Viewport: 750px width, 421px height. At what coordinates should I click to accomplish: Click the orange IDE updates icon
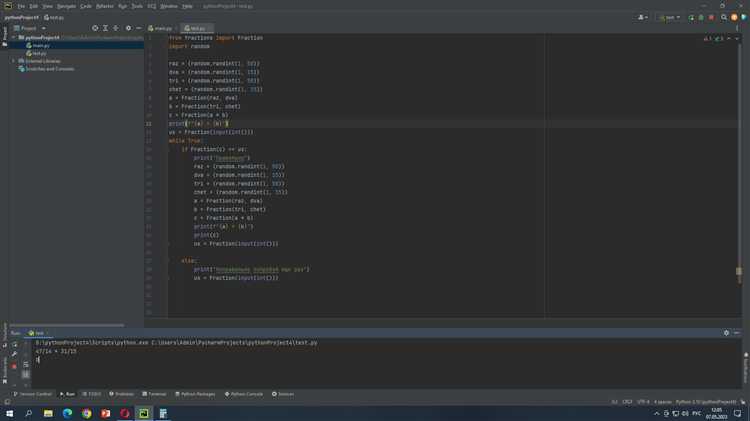(x=734, y=18)
